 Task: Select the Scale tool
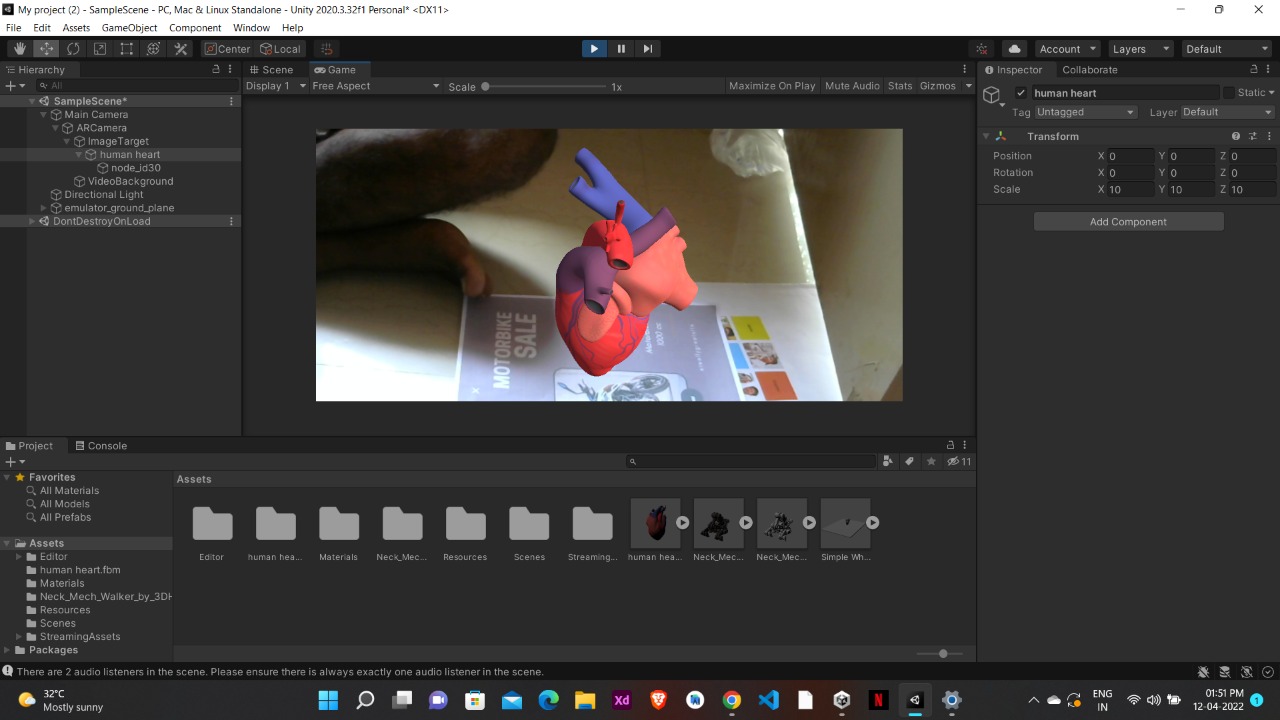pyautogui.click(x=100, y=49)
